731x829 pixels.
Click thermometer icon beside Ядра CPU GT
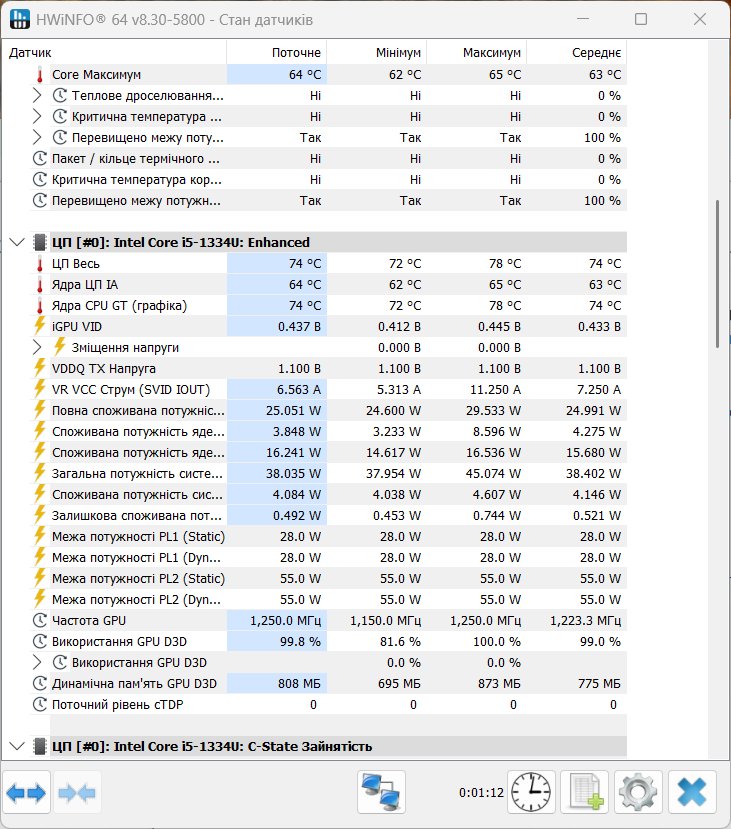[40, 306]
